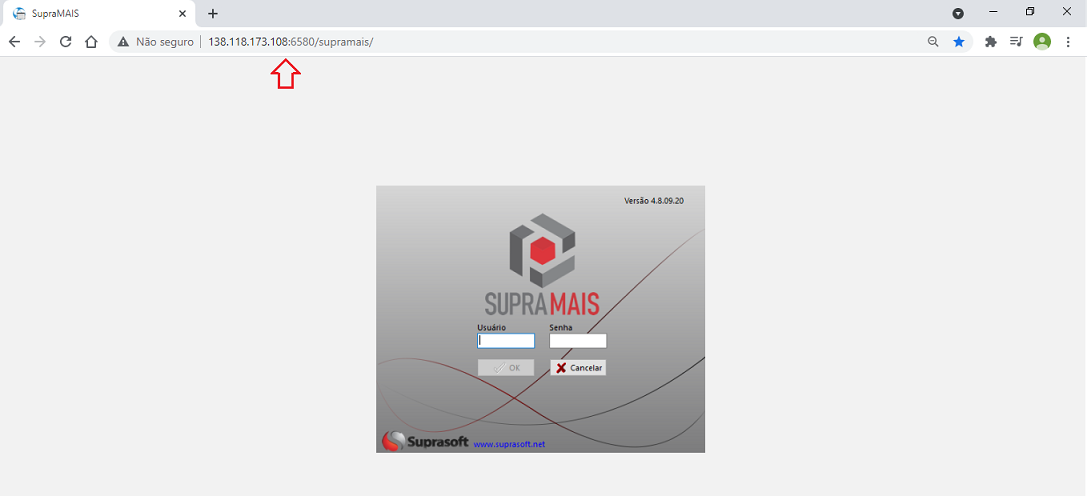Click the 'Não seguro' warning icon
The width and height of the screenshot is (1087, 496).
click(x=123, y=42)
